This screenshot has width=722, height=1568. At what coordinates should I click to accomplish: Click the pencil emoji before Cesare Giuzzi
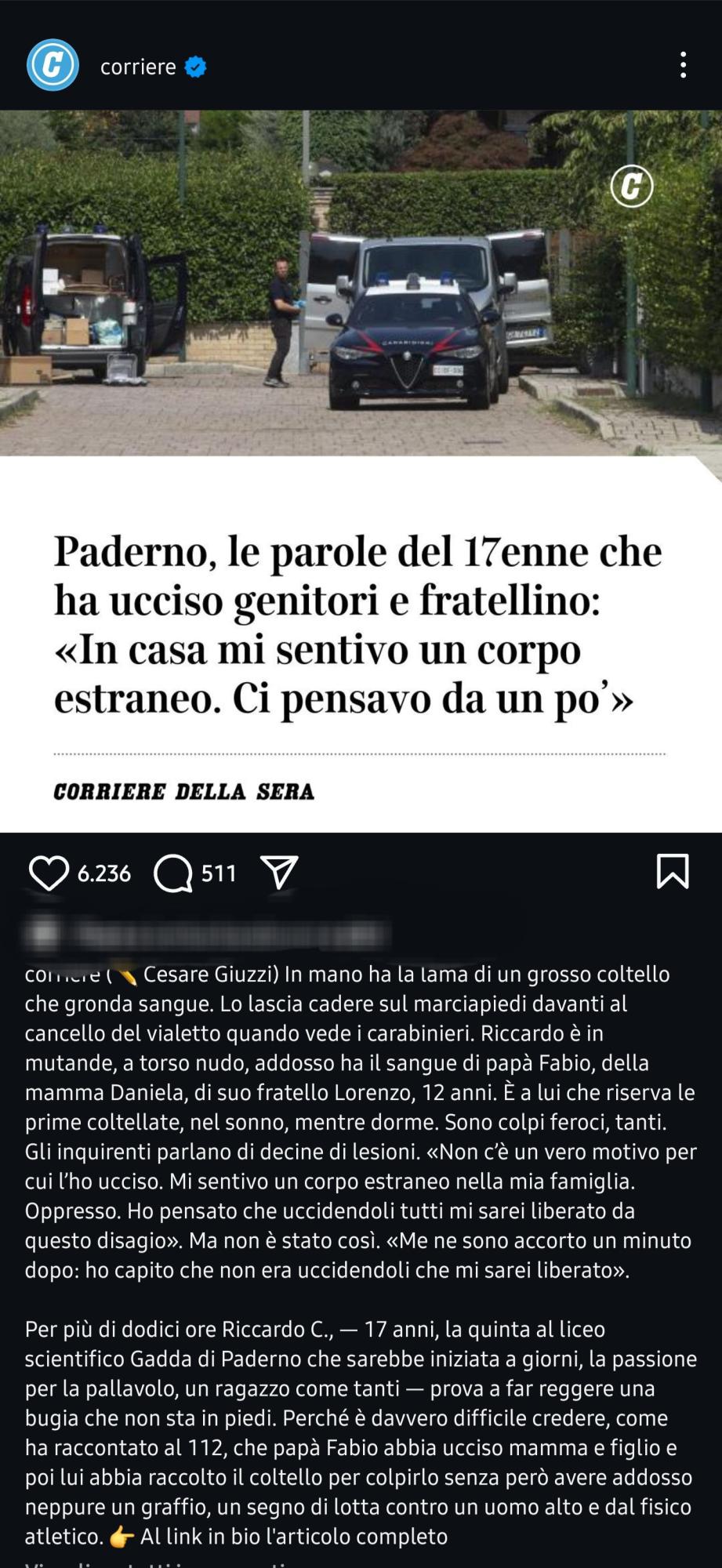(x=128, y=975)
